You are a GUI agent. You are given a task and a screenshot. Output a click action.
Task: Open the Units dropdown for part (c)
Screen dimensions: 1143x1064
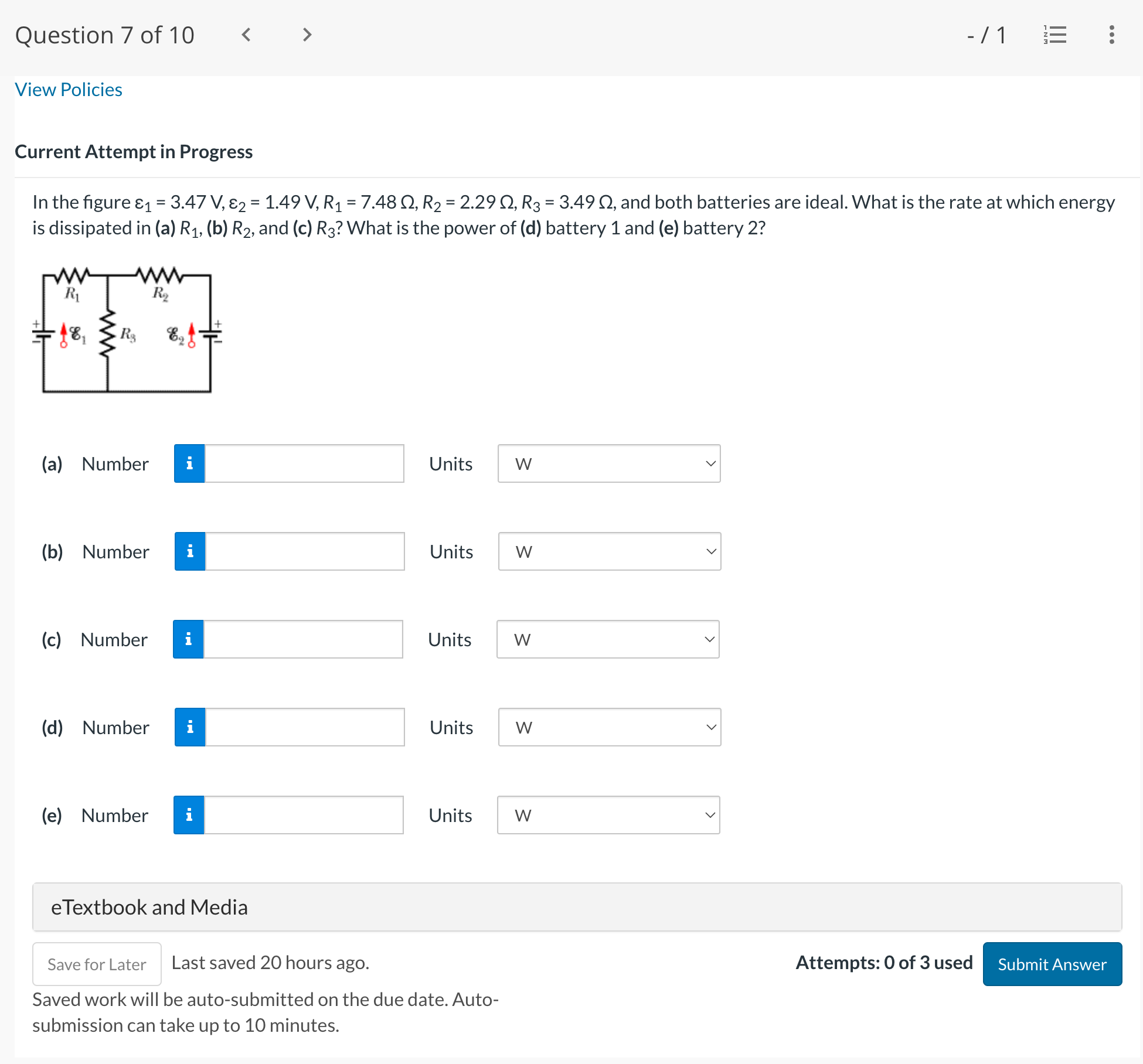[x=608, y=639]
